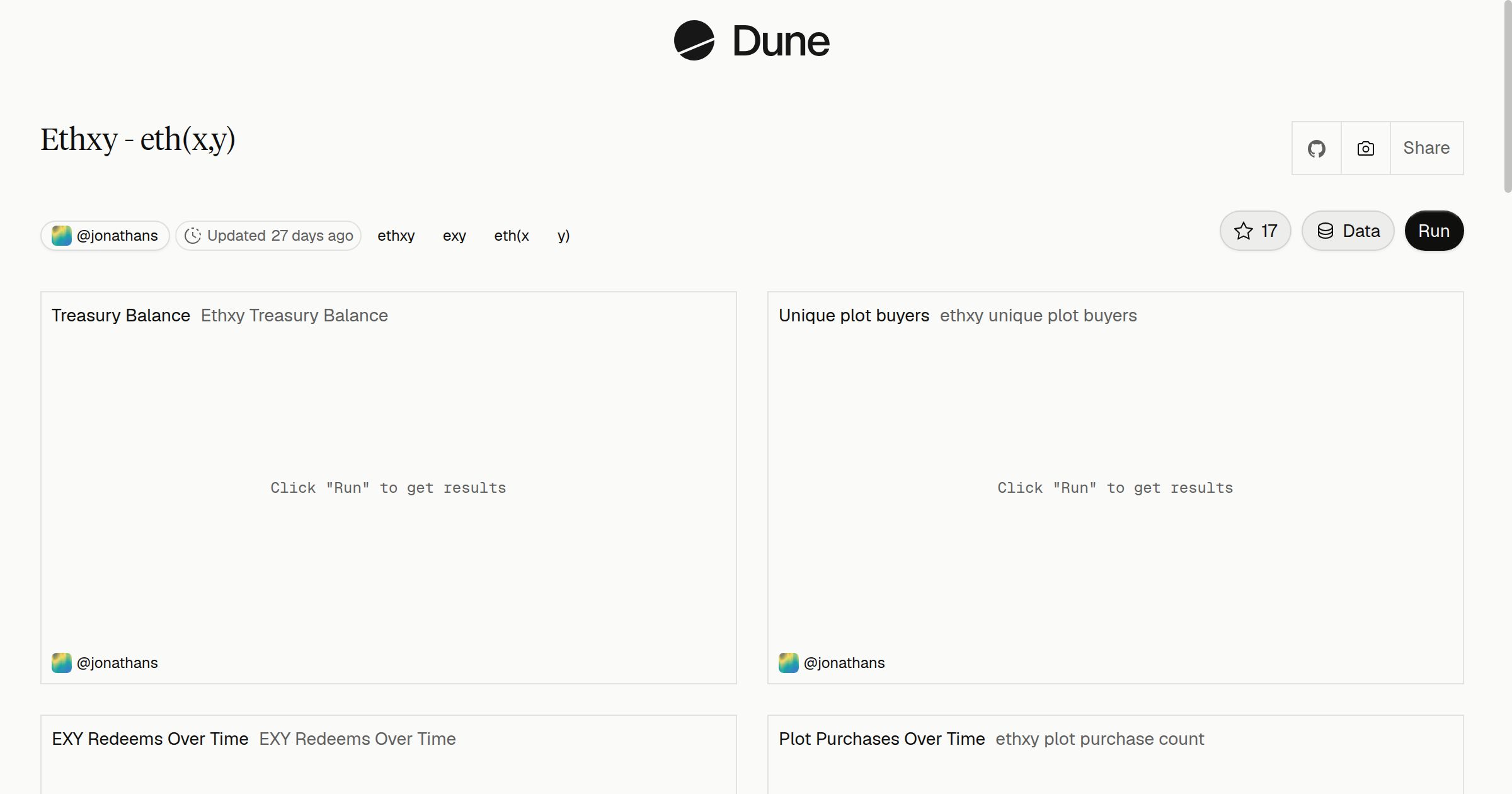Open grey EXY Redeems Over Time query link
The height and width of the screenshot is (794, 1512).
357,739
